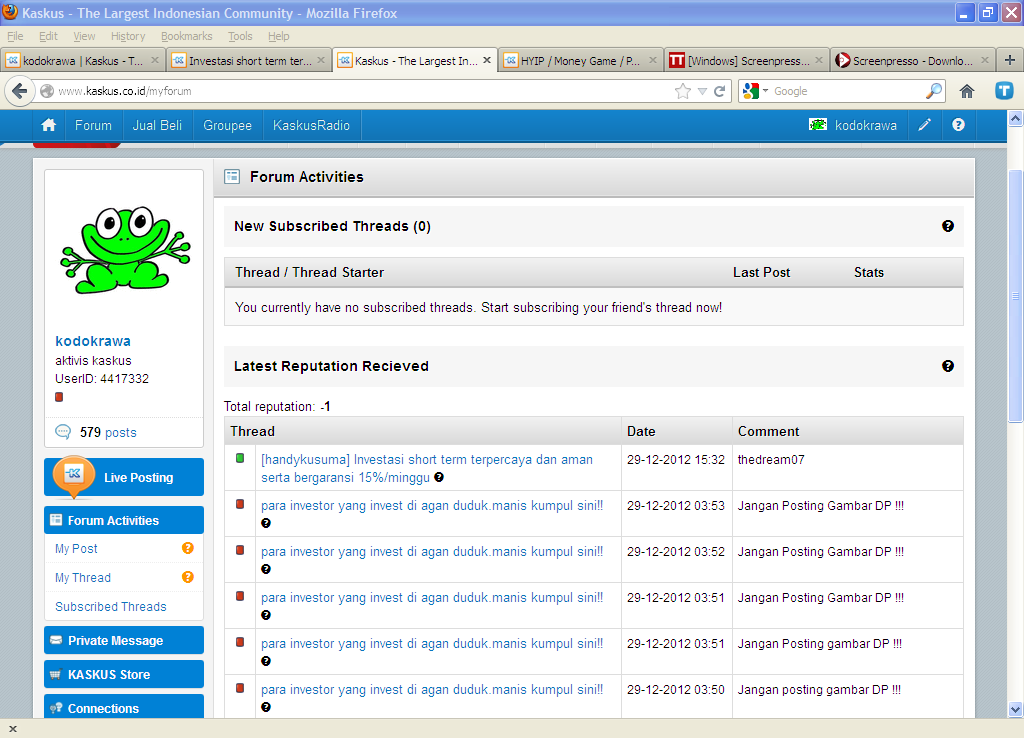
Task: Click the small frog icon beside kodokrawa in navbar
Action: coord(818,125)
